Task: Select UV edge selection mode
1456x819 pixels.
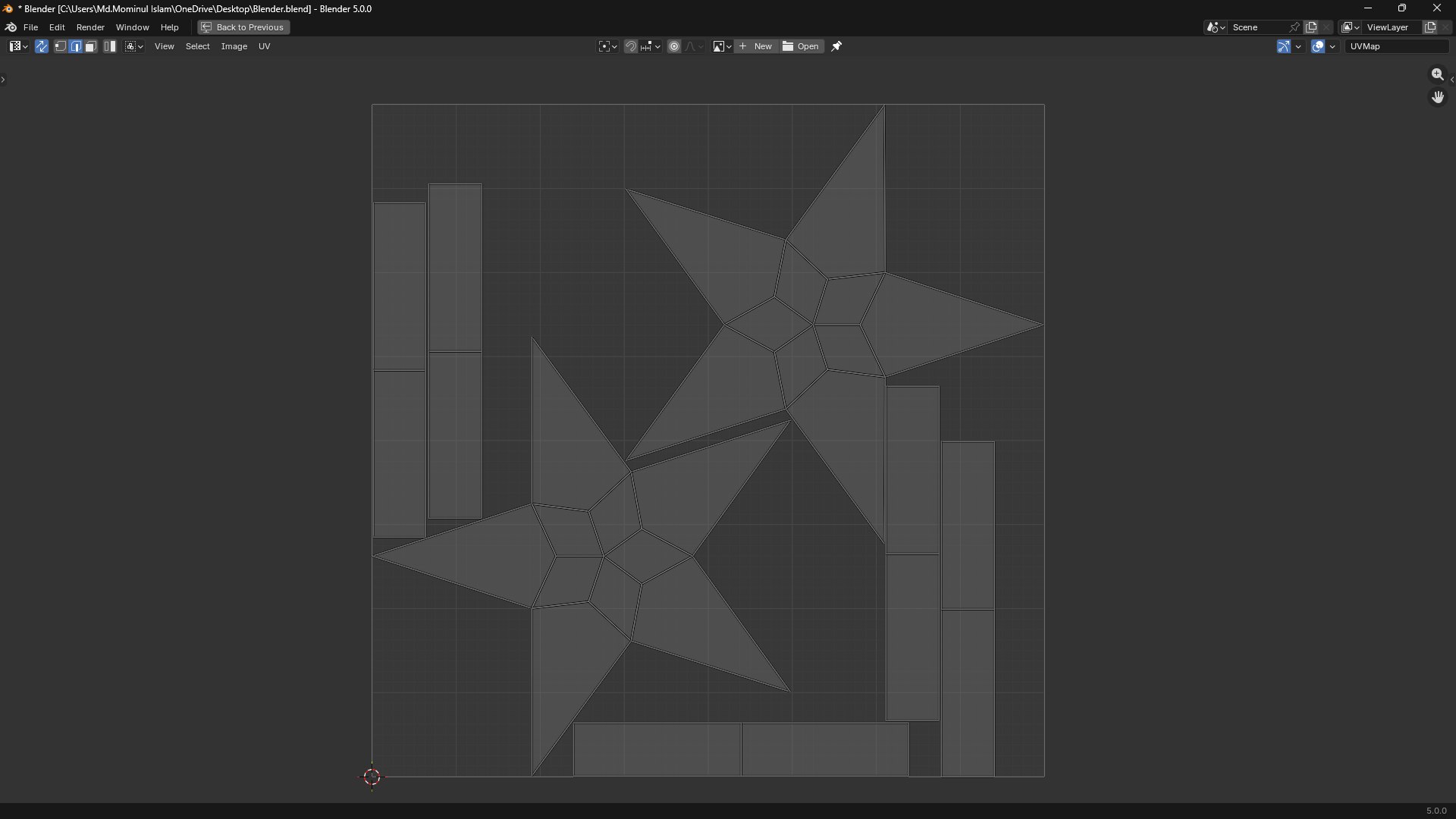Action: [76, 46]
